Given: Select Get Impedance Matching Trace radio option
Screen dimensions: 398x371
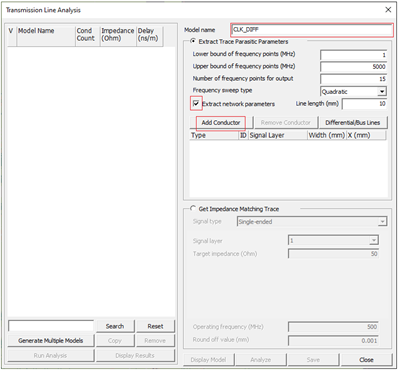Looking at the screenshot, I should point(192,209).
